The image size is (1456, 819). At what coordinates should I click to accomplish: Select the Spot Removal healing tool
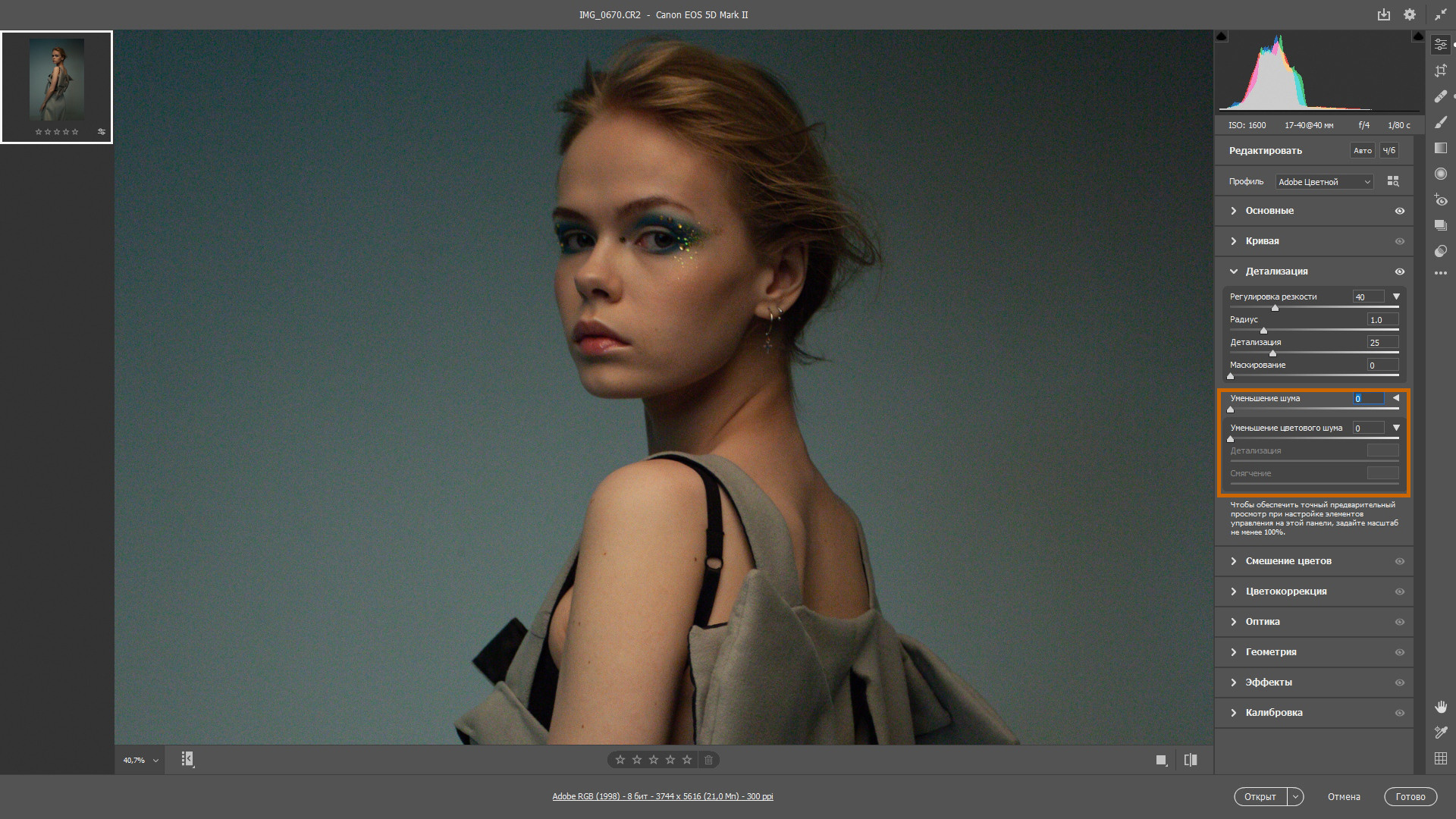[1441, 96]
